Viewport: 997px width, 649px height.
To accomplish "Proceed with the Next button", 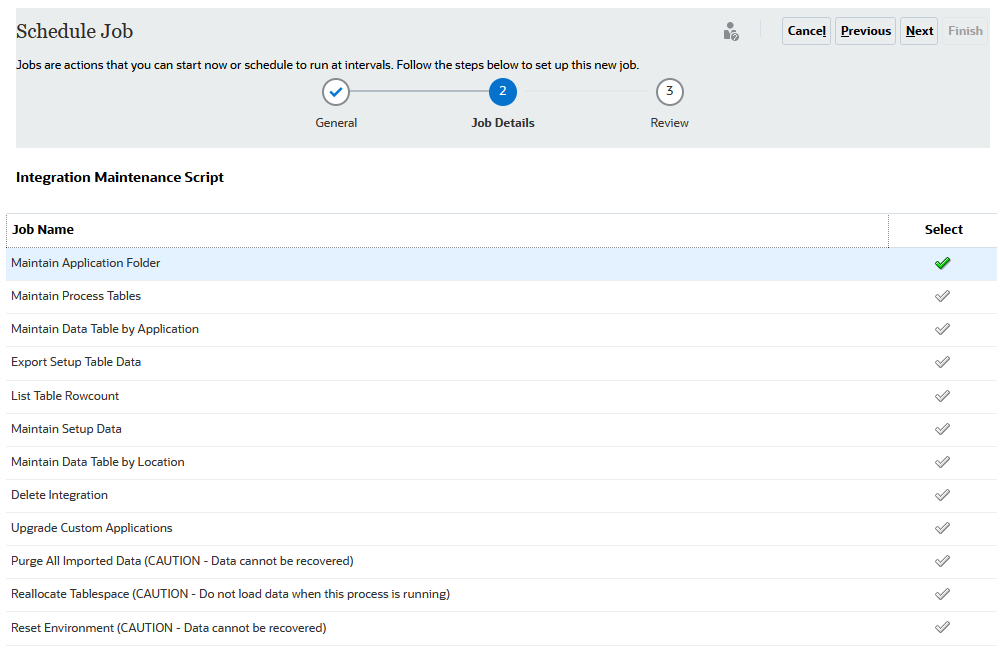I will pos(919,31).
